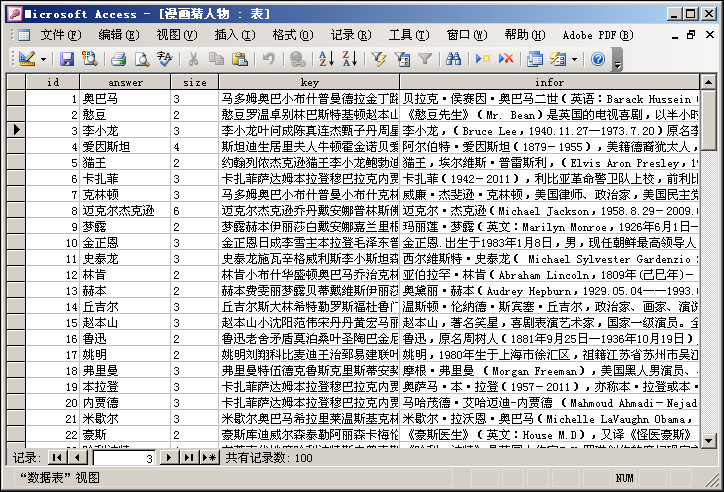Click the scroll up arrow of the table
Screen dimensions: 724x492
pyautogui.click(x=708, y=82)
